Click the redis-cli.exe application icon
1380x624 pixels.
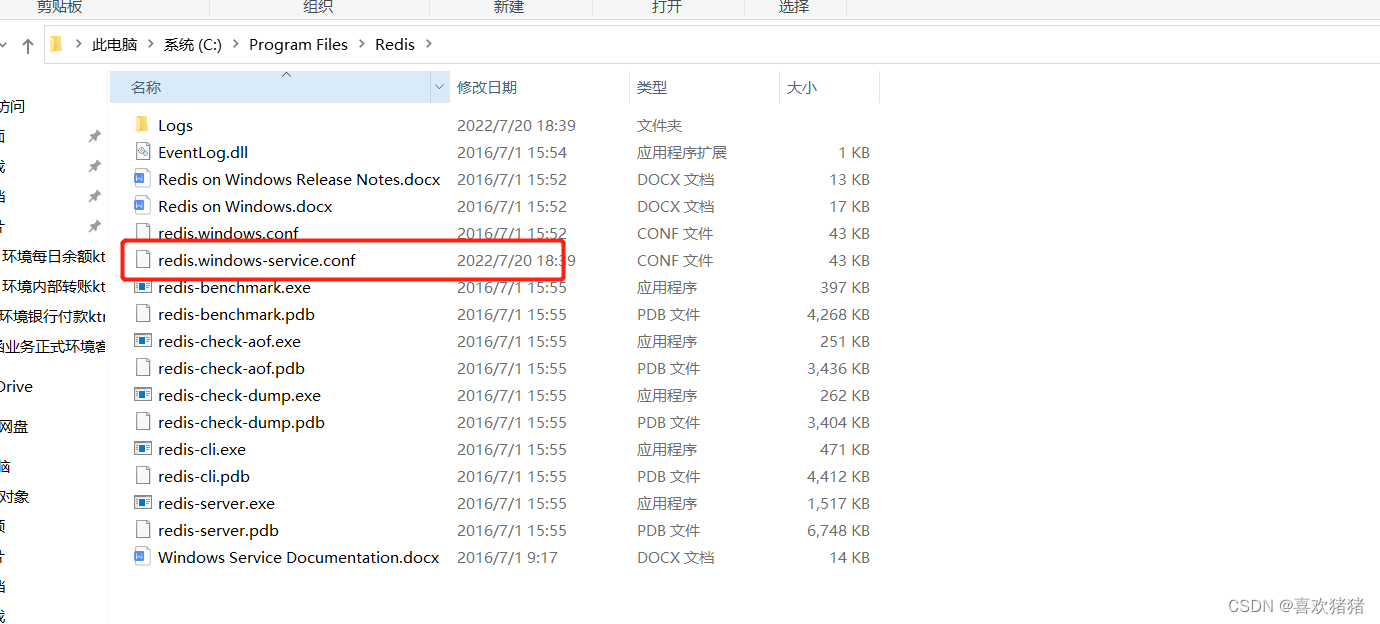pyautogui.click(x=142, y=449)
